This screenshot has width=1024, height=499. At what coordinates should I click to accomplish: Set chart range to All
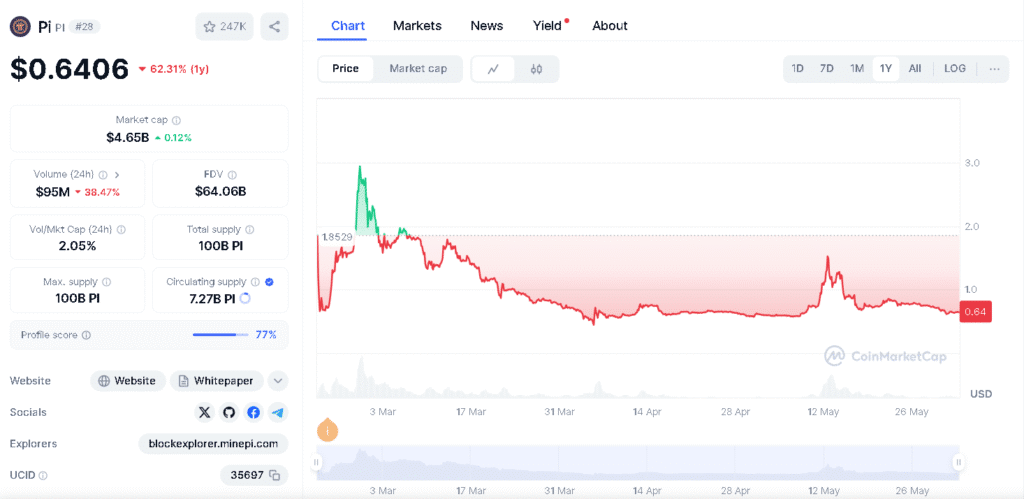[x=915, y=69]
